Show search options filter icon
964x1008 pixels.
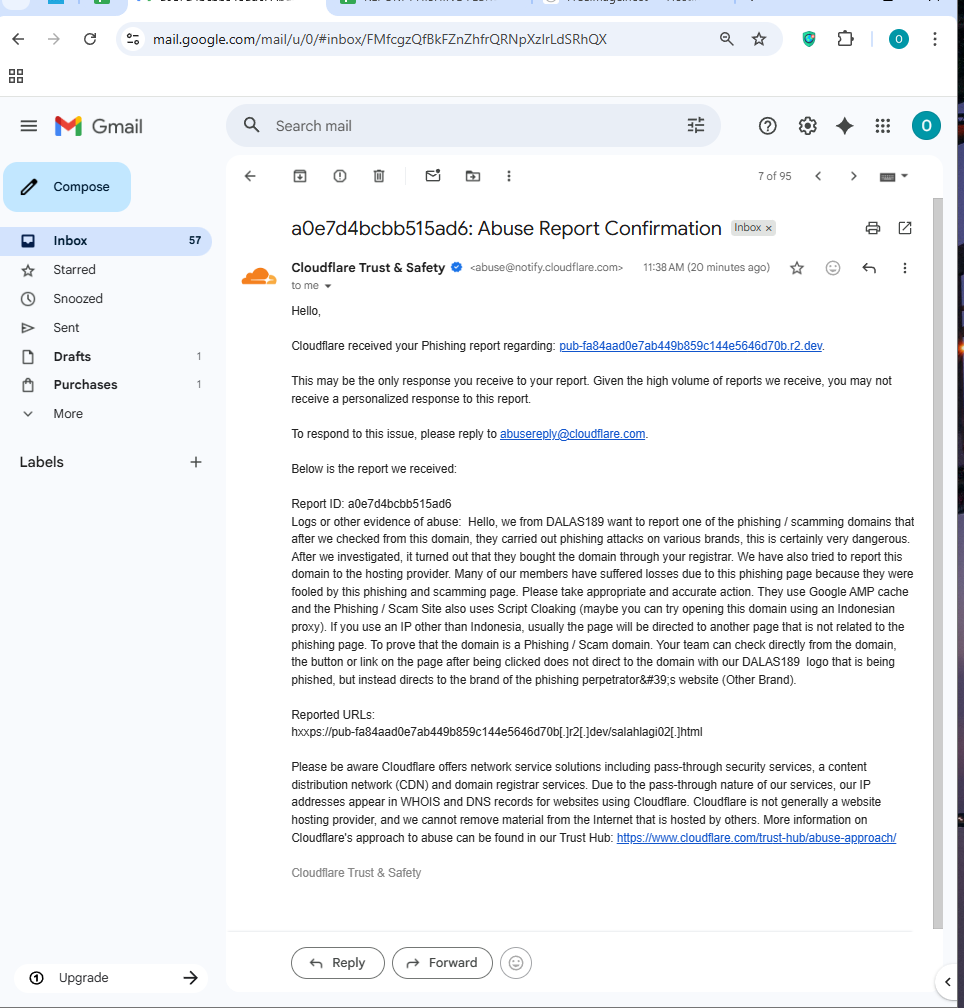coord(696,125)
